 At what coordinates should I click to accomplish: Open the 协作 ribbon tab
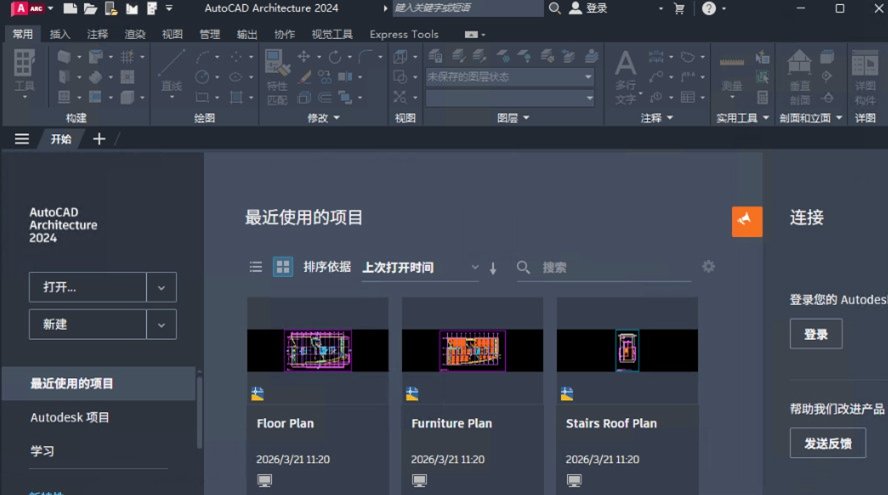284,34
